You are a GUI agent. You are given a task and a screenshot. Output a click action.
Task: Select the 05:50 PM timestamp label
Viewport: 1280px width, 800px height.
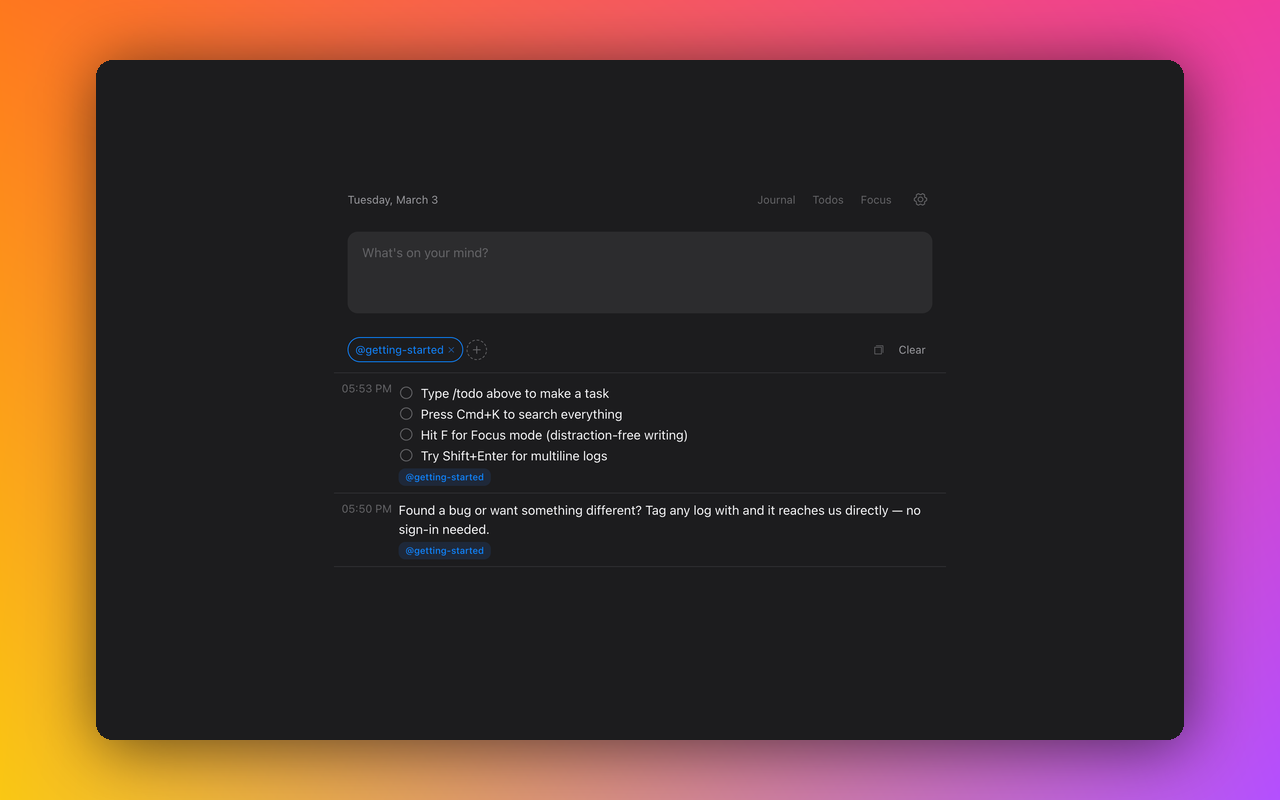(365, 508)
